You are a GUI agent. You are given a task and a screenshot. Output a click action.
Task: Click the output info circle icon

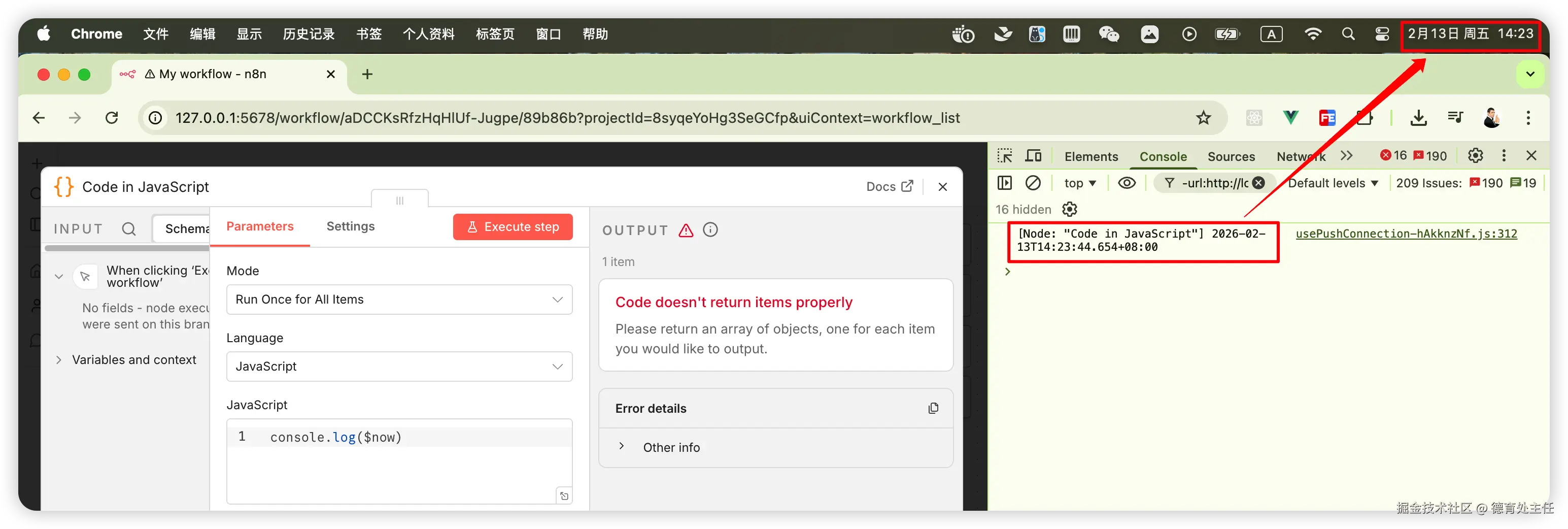click(x=710, y=230)
